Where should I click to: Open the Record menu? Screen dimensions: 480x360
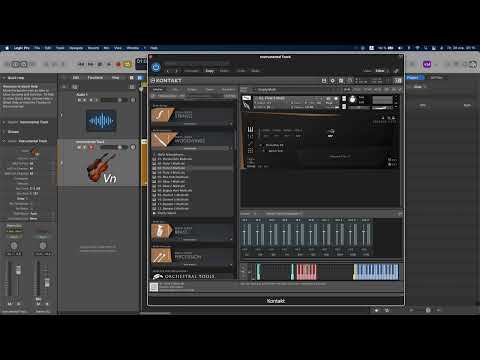tap(94, 48)
